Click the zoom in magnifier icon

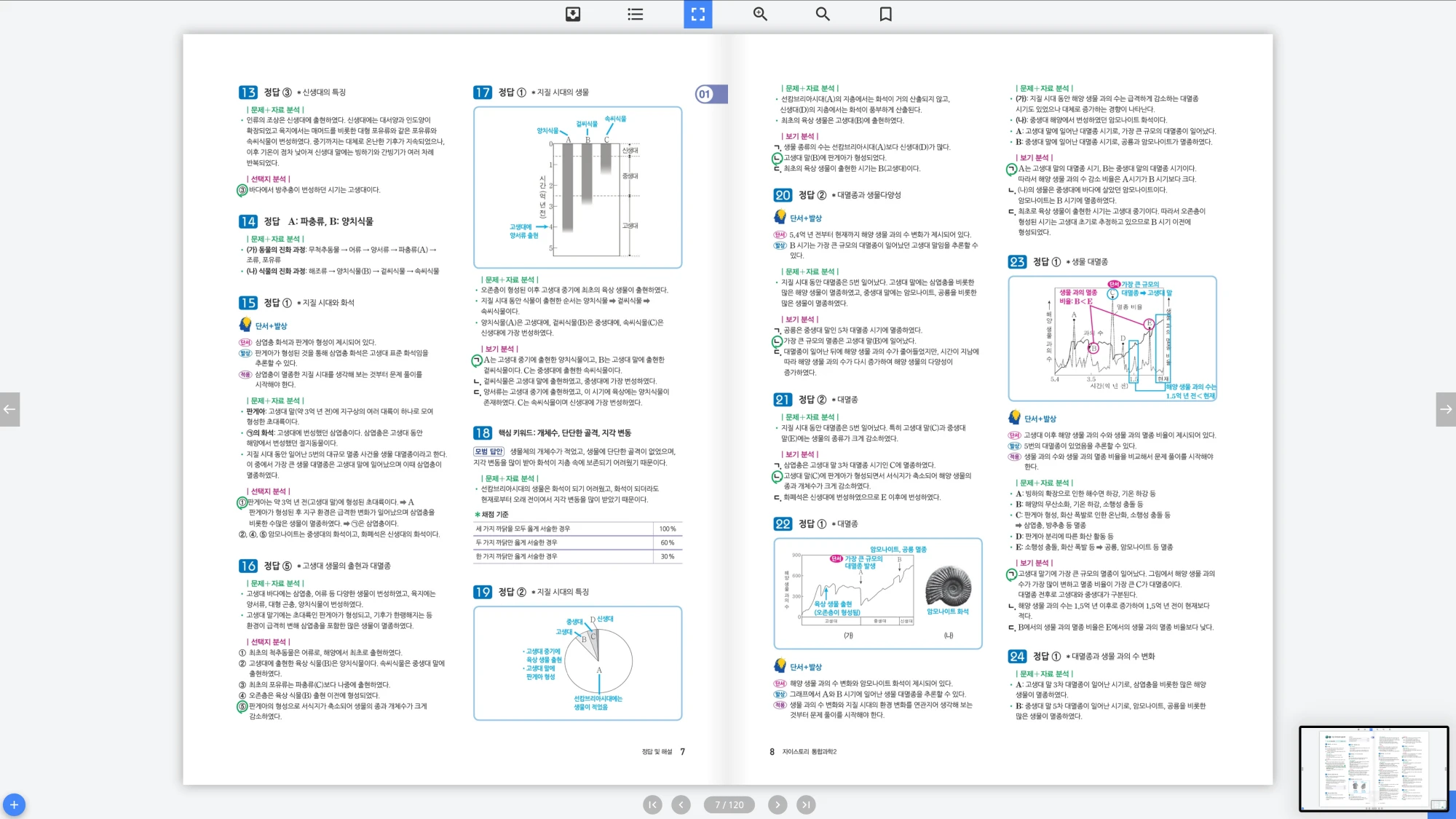click(x=760, y=14)
